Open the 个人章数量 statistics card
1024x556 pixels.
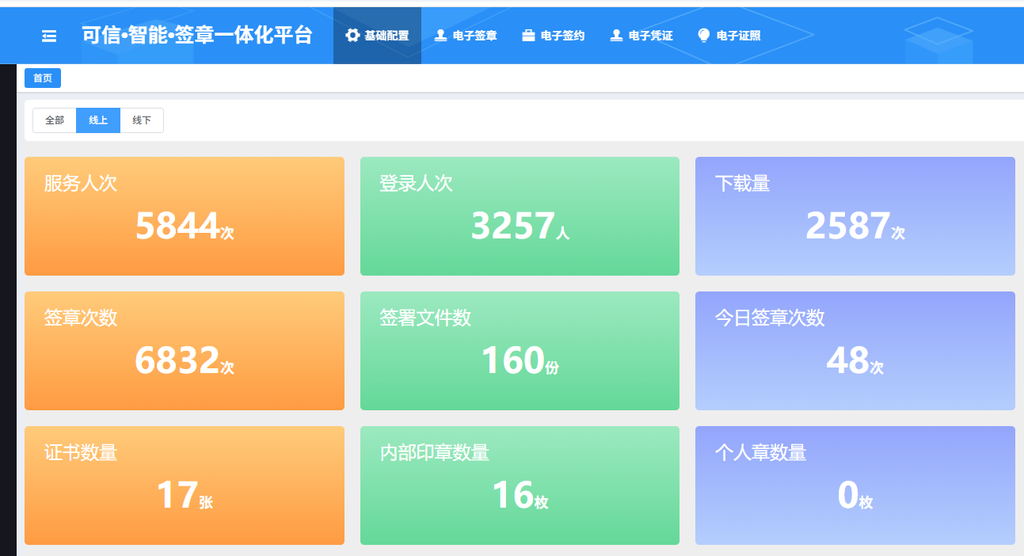[x=855, y=485]
